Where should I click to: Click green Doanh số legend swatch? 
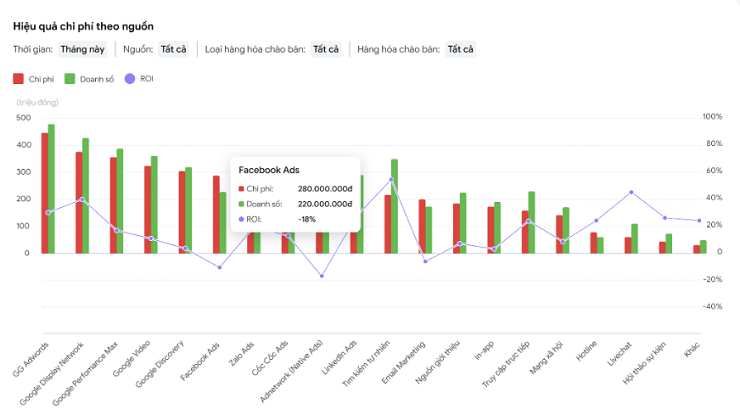pyautogui.click(x=70, y=79)
